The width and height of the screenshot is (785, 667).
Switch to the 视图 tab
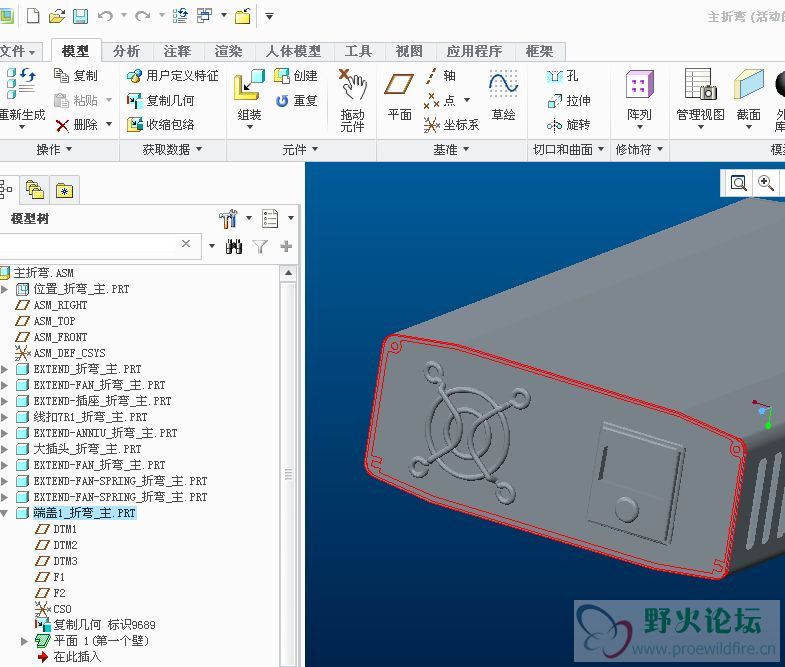(x=409, y=51)
